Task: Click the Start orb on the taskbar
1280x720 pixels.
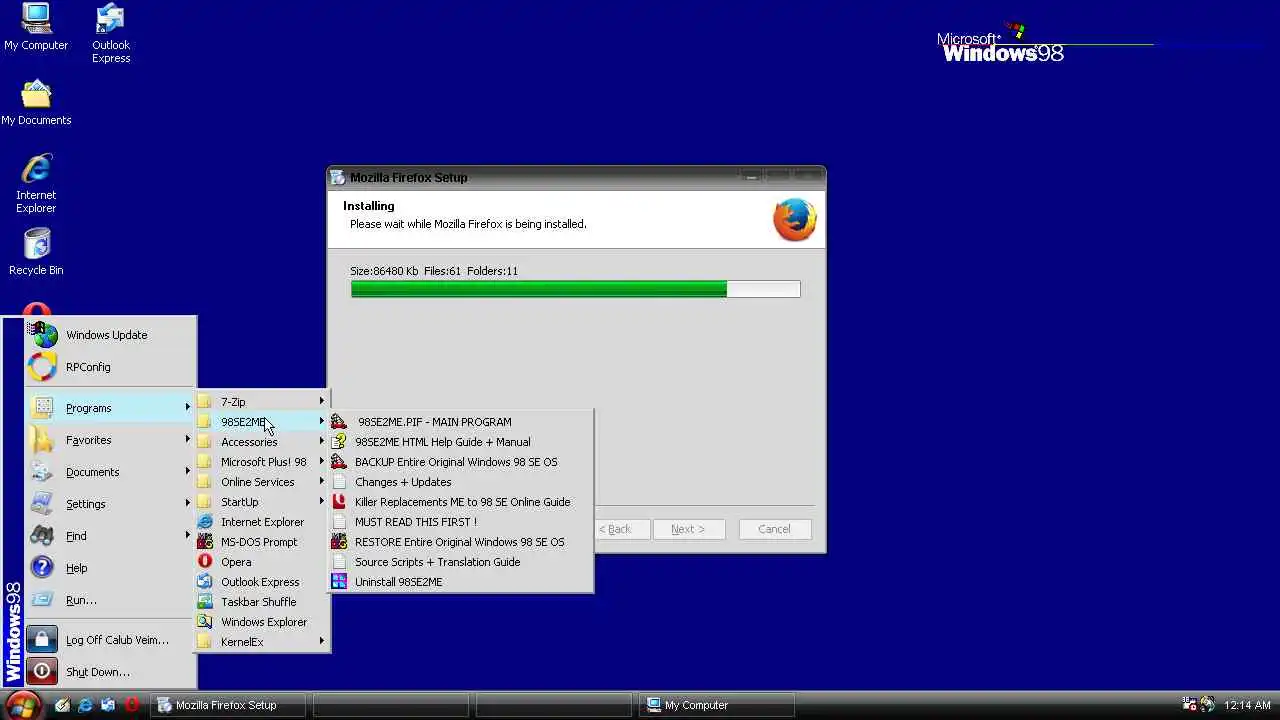Action: [23, 704]
